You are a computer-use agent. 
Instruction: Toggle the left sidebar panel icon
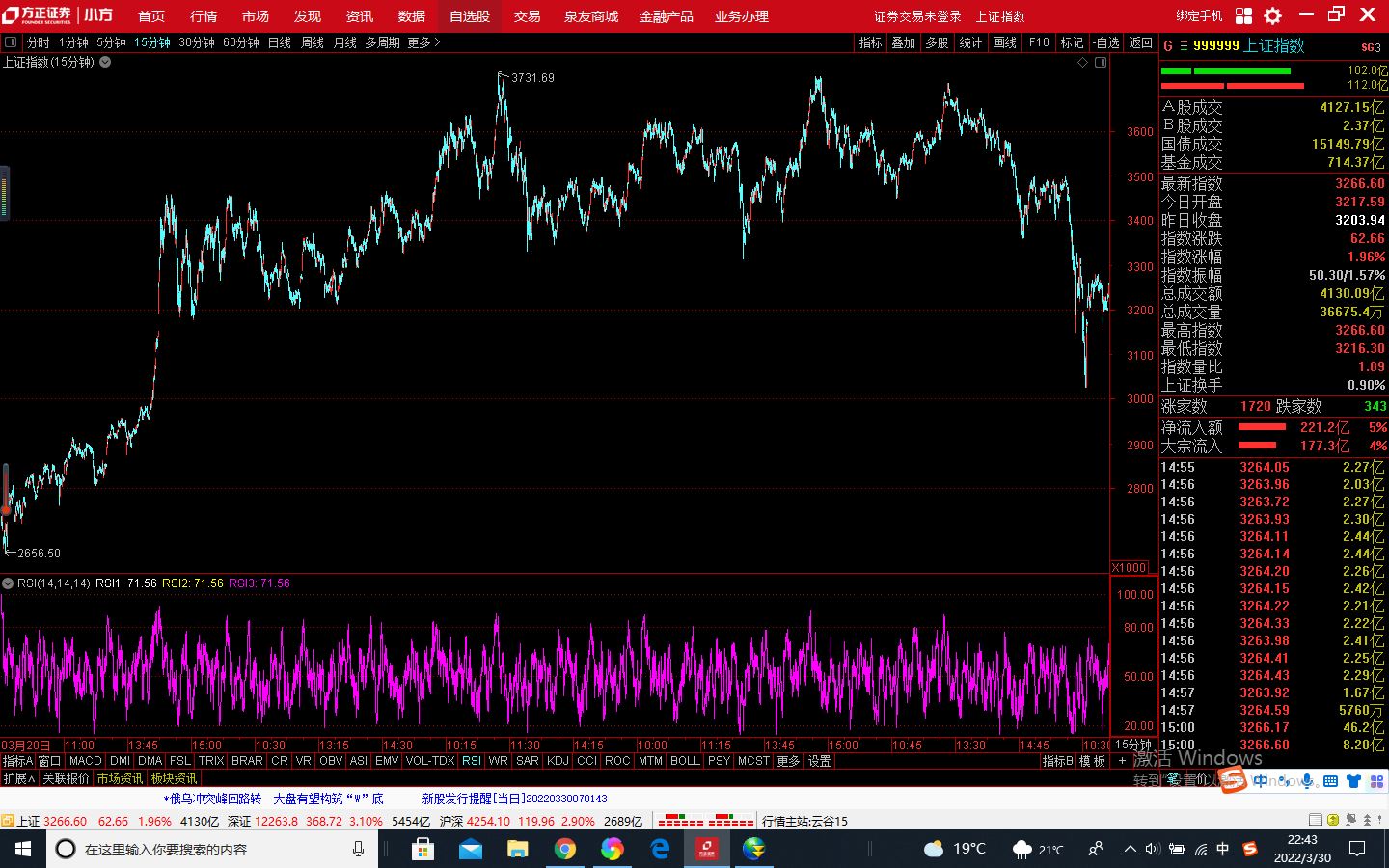[11, 42]
